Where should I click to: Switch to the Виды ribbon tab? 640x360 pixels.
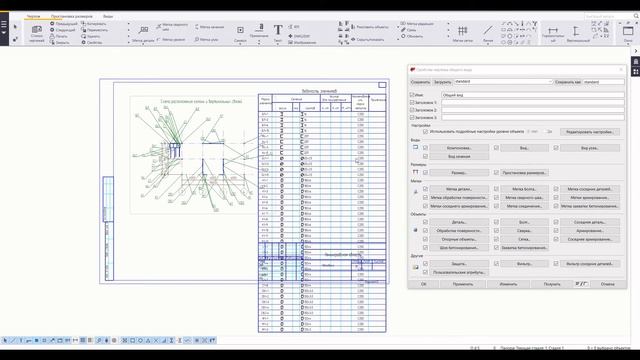click(x=108, y=16)
